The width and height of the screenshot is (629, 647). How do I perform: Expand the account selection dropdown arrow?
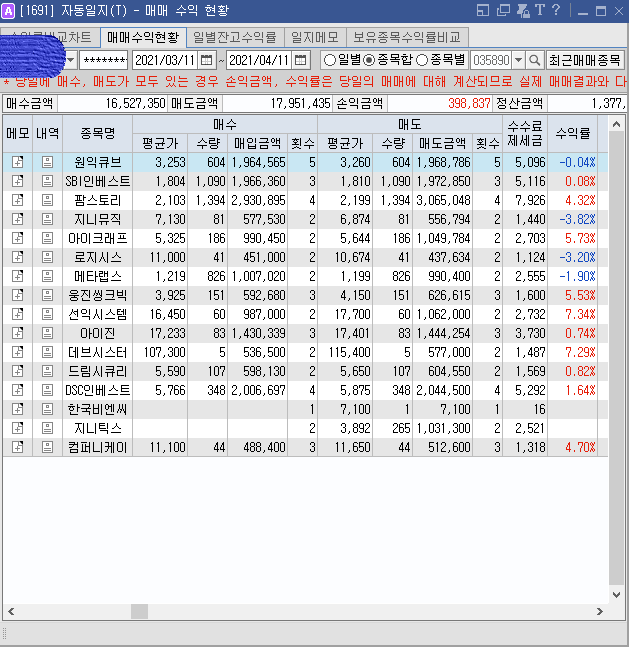(x=70, y=60)
